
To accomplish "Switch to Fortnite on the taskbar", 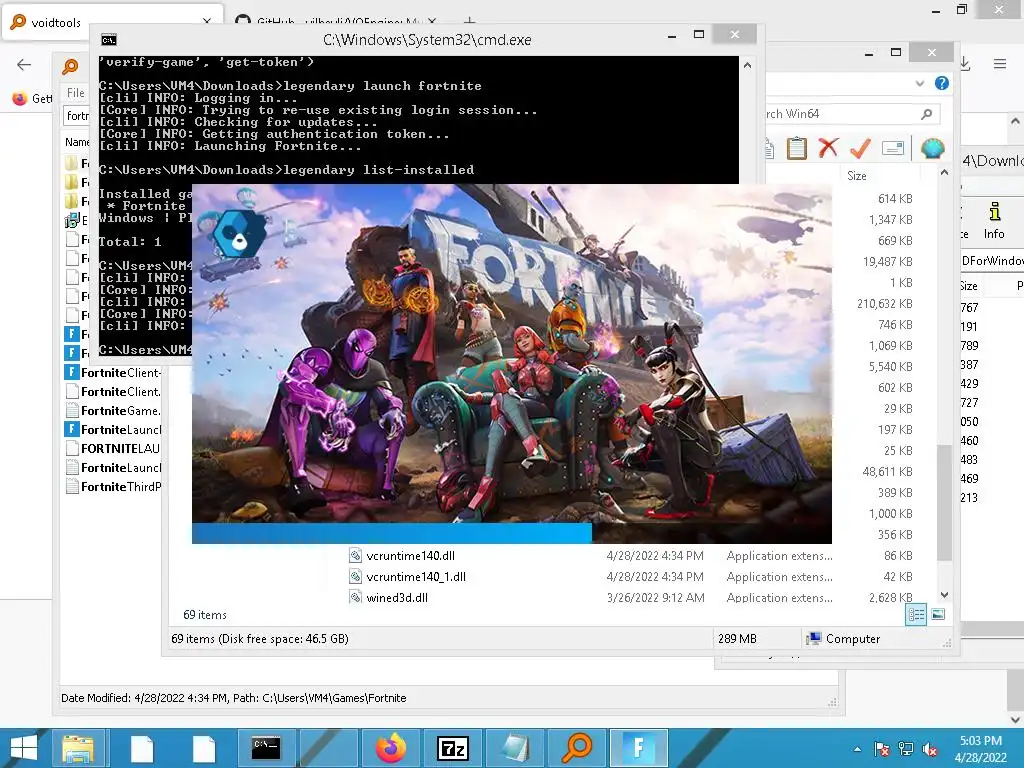I will point(639,748).
